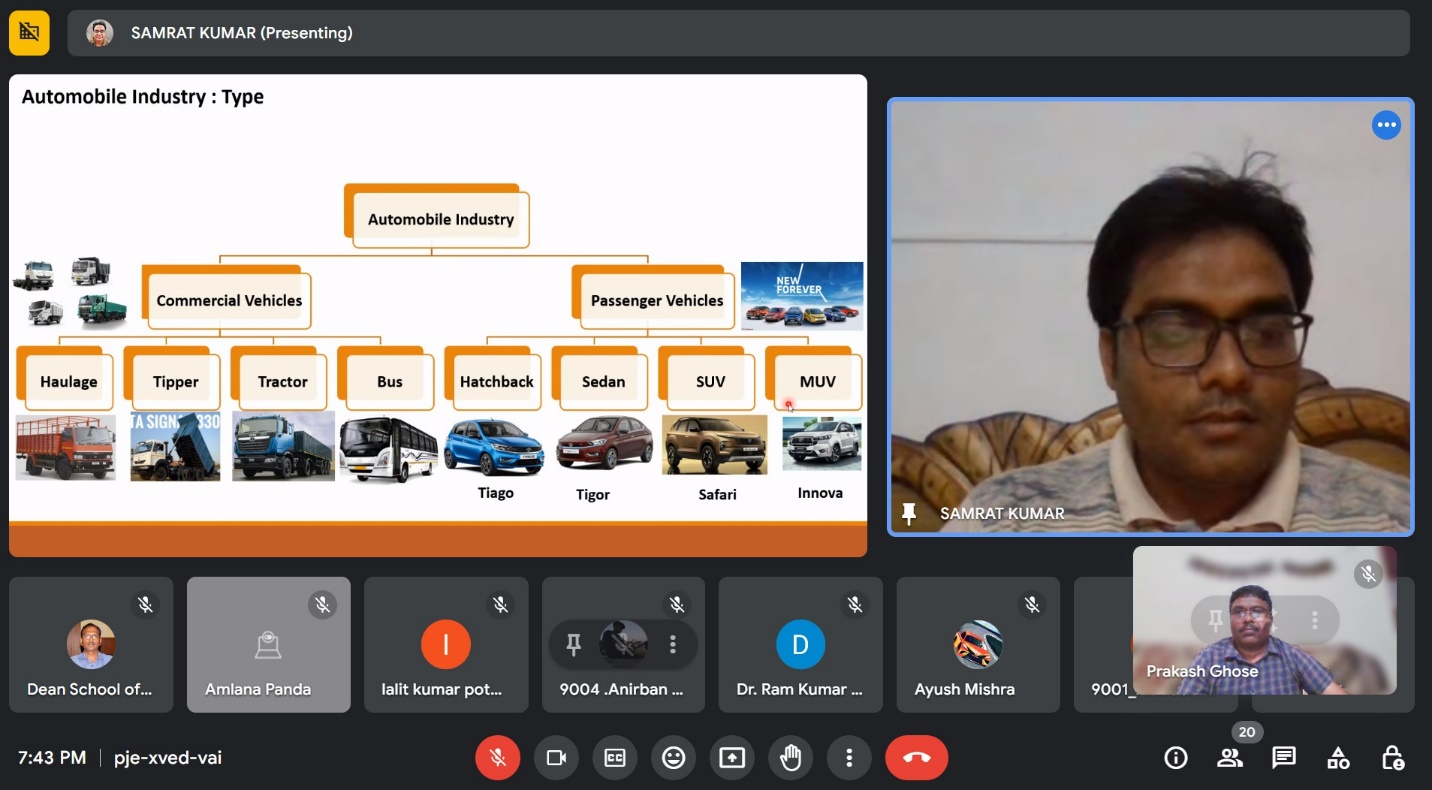Pin the Anirban participant tile
The height and width of the screenshot is (790, 1432).
pos(574,645)
